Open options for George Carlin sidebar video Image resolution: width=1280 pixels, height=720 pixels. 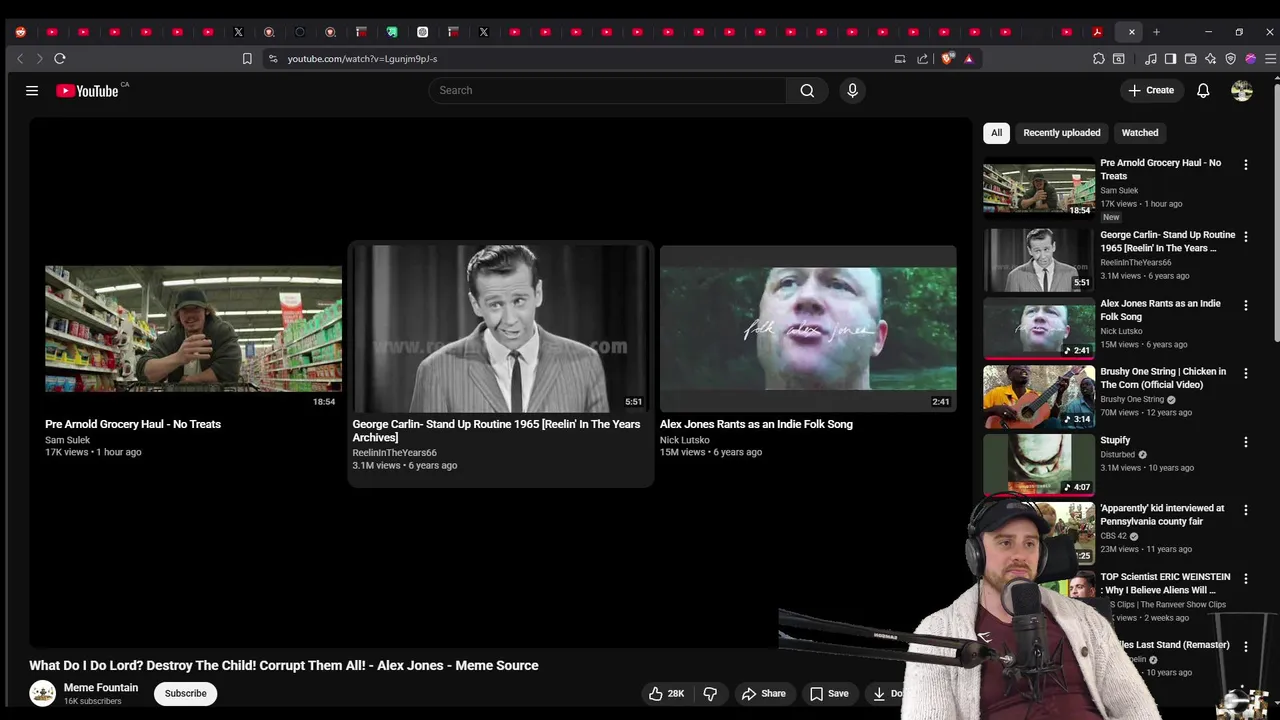click(1245, 237)
